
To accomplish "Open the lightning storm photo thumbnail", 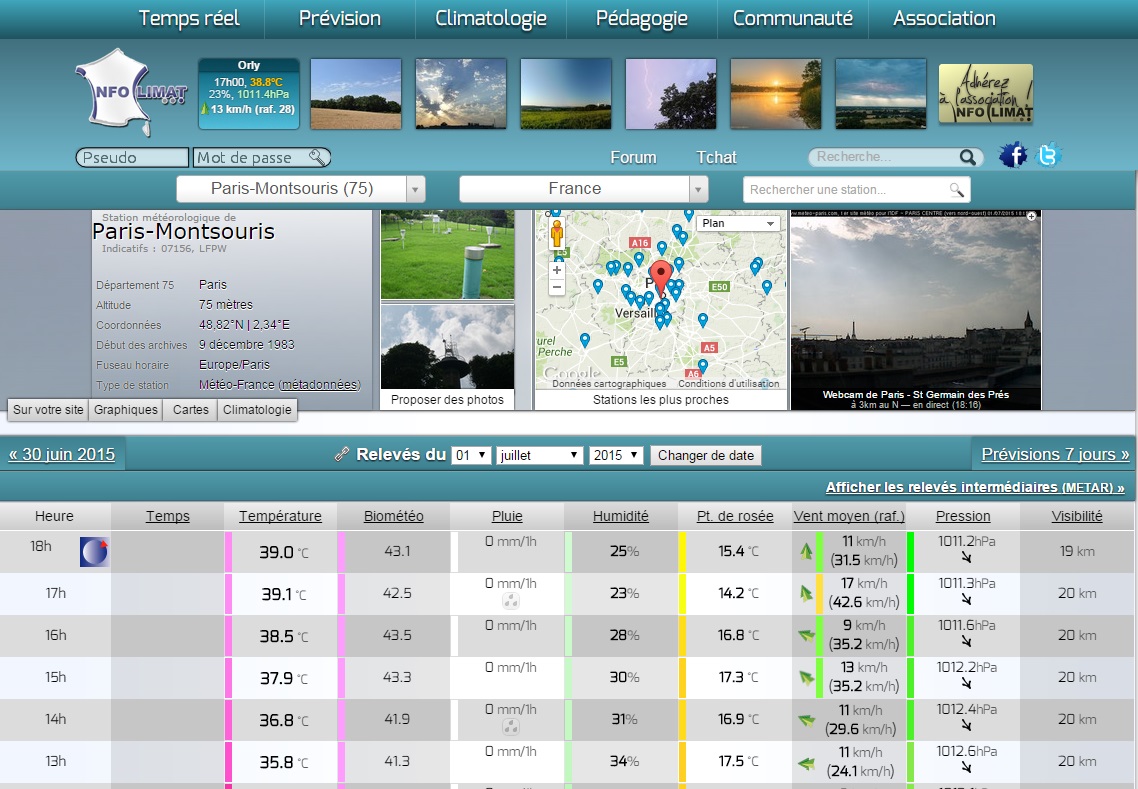I will pyautogui.click(x=671, y=94).
